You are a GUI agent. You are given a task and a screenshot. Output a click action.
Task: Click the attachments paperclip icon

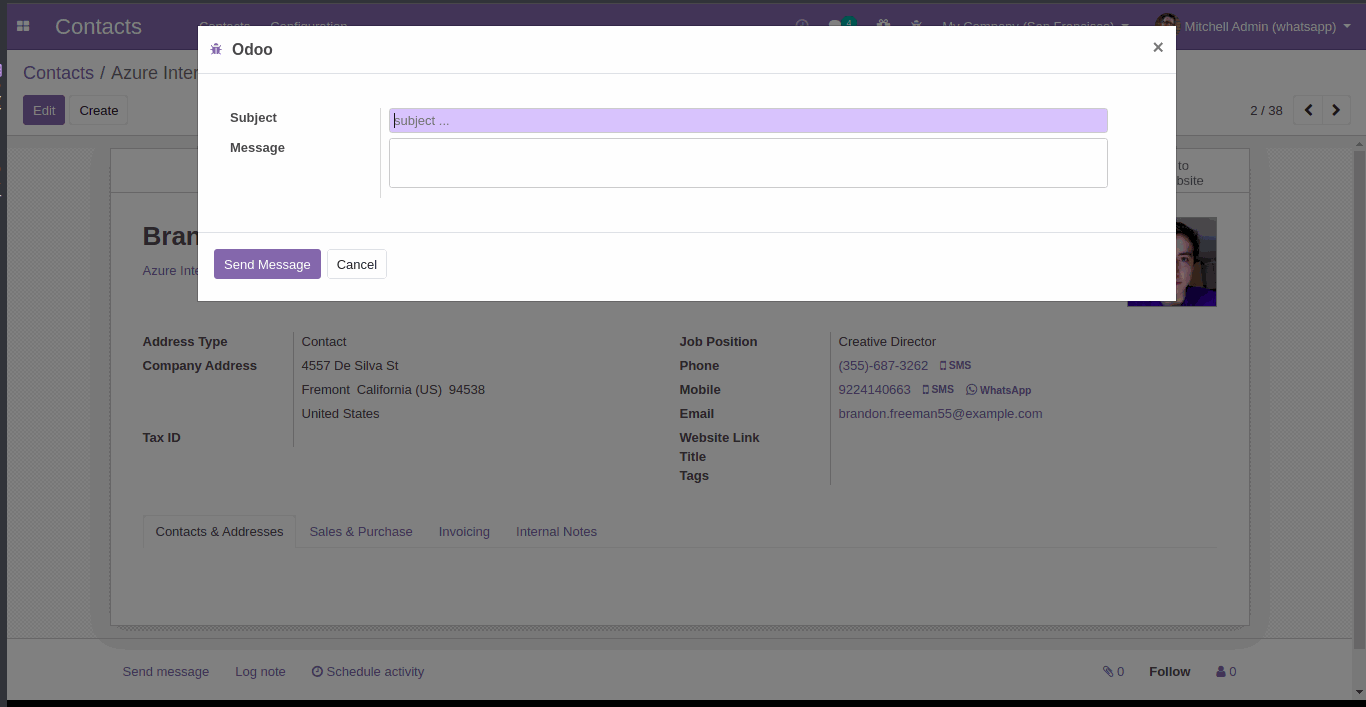tap(1108, 672)
